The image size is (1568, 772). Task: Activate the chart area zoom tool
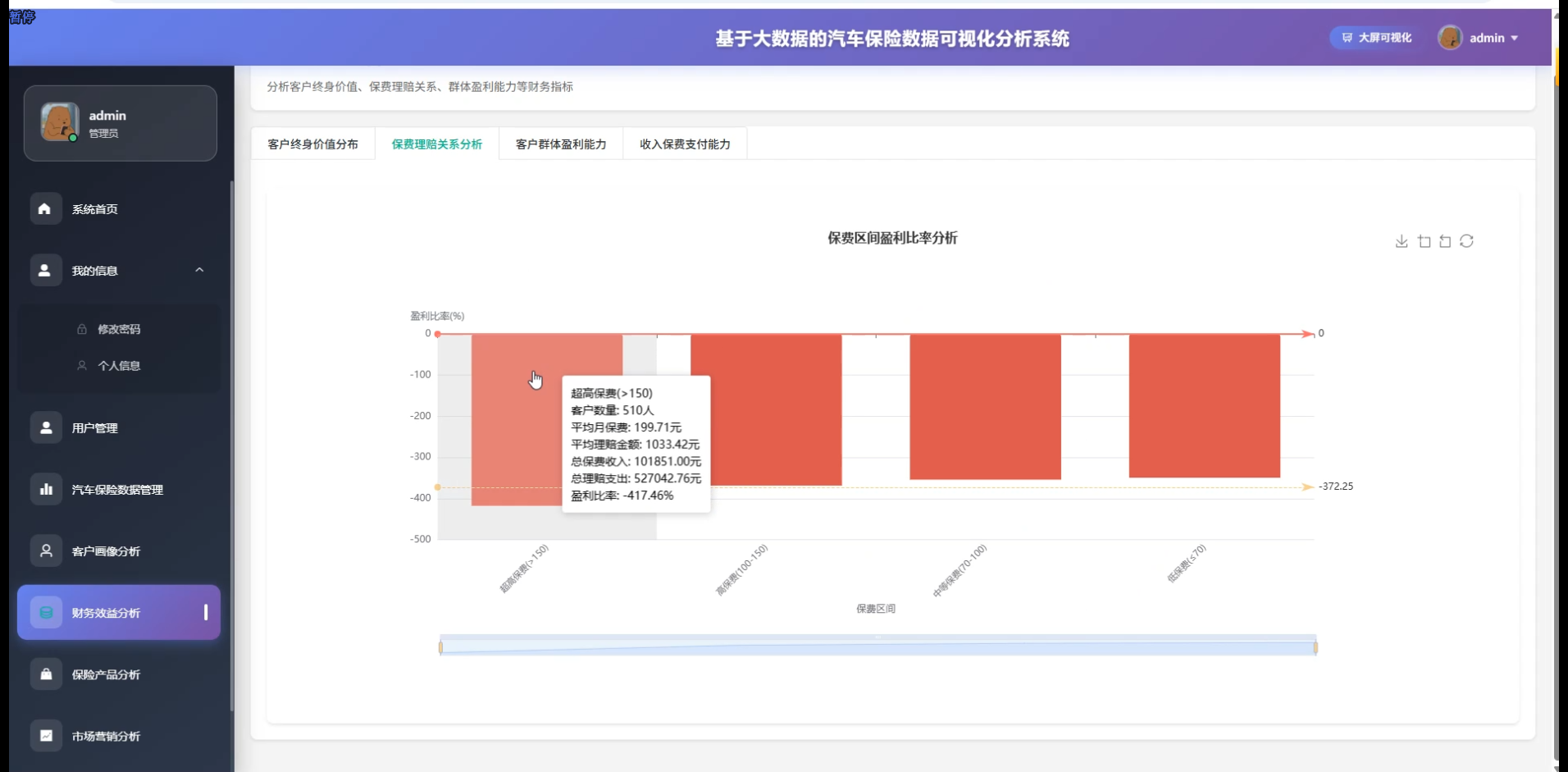(x=1424, y=241)
